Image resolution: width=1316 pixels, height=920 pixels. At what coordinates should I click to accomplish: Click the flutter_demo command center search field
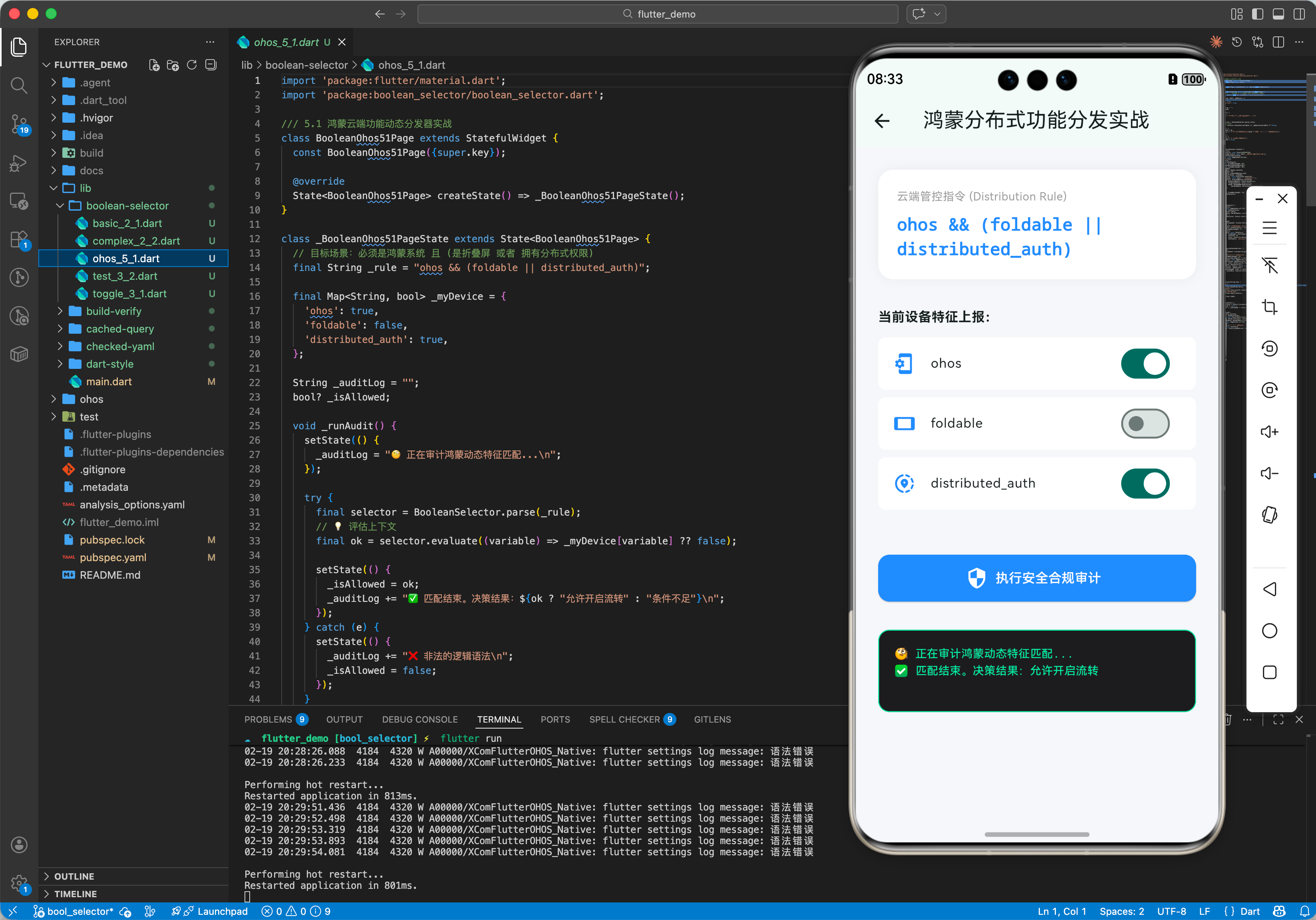(x=658, y=14)
